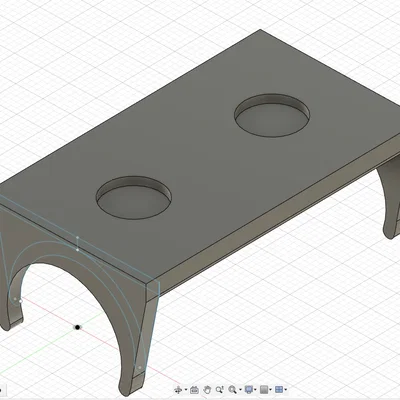
Task: Expand the Display Settings dropdown arrow
Action: (255, 389)
